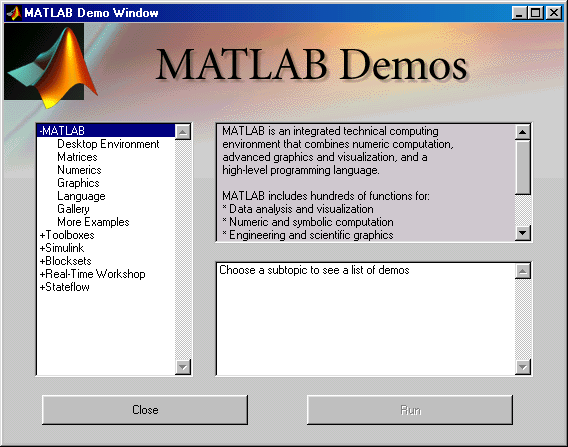Click the demo list scroll-up arrow

pos(523,271)
